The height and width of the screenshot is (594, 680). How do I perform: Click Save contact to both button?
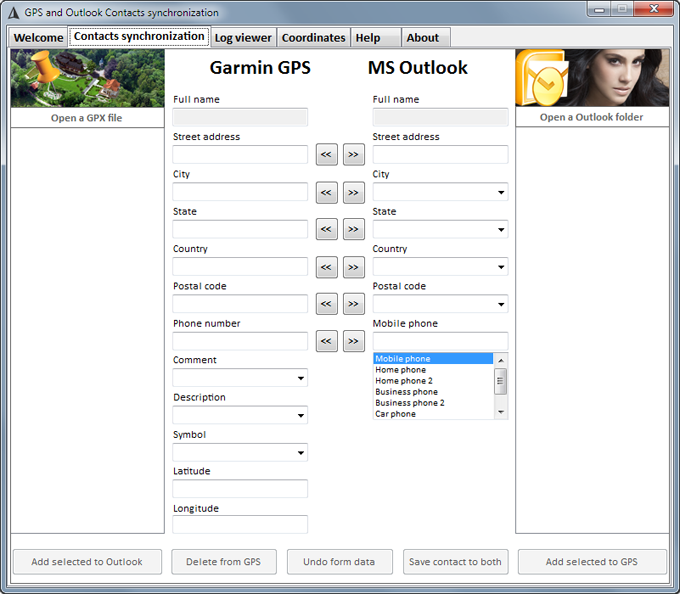pos(455,562)
